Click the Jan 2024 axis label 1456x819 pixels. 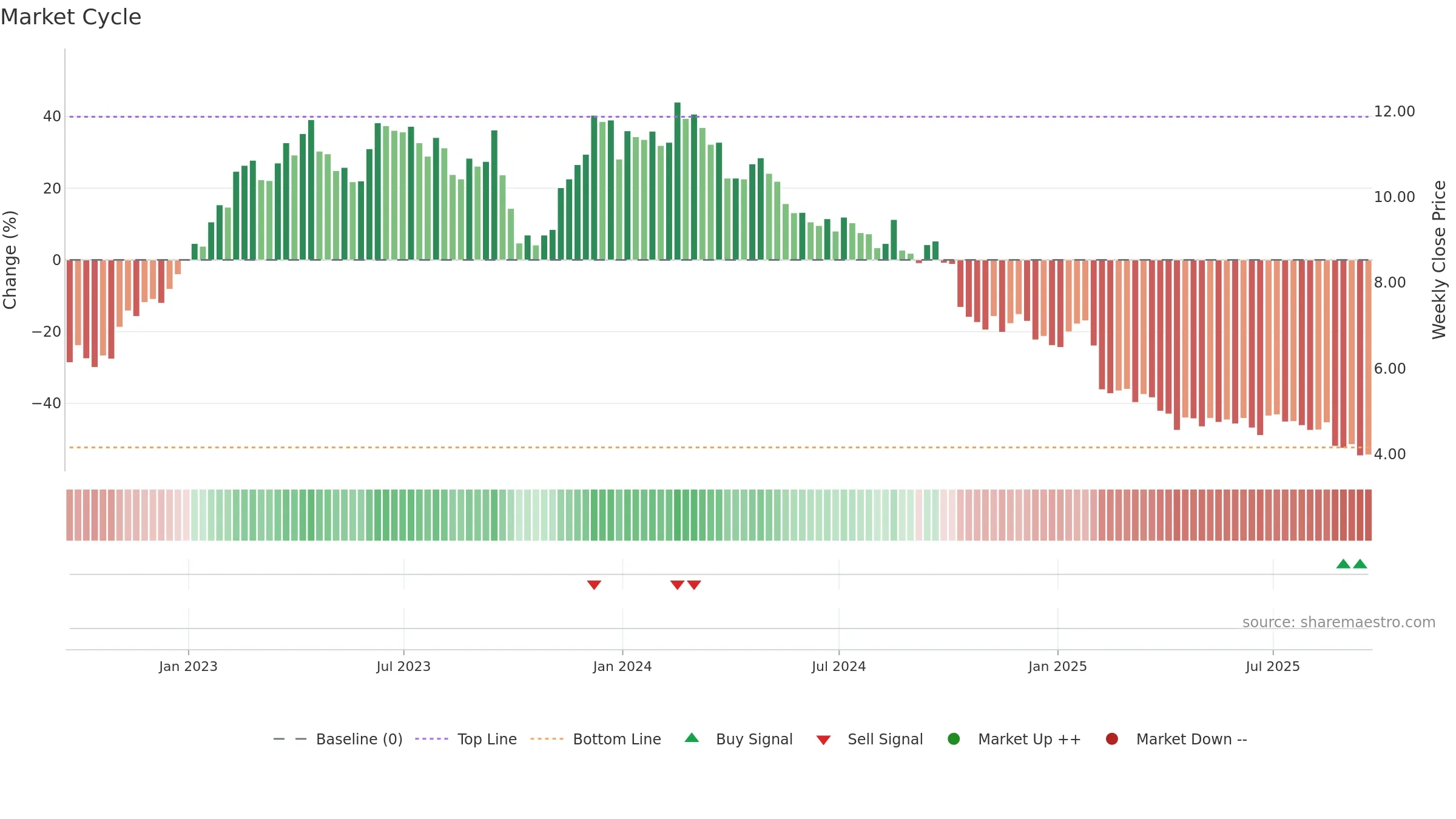(x=622, y=667)
